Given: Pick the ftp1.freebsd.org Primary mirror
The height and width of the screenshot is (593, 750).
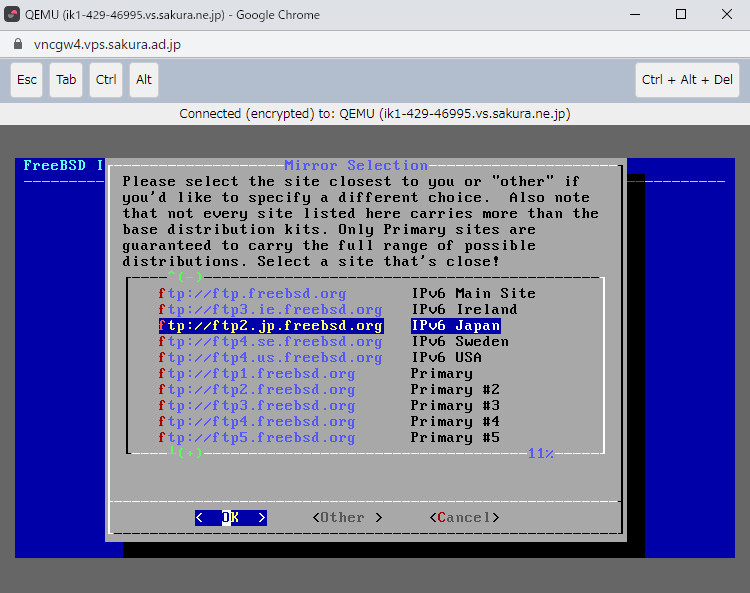Looking at the screenshot, I should 257,374.
